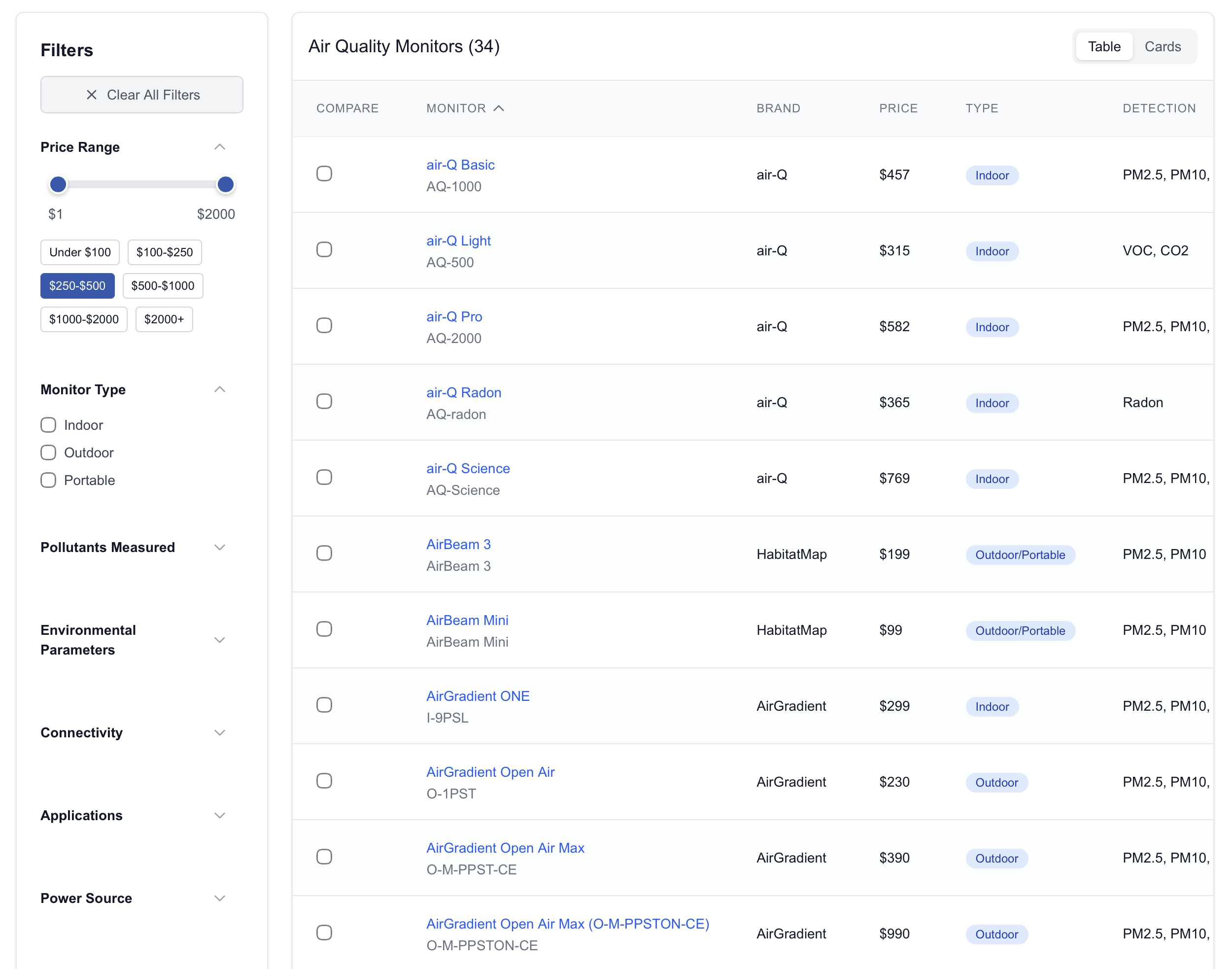Expand the Connectivity filter section
Screen dimensions: 1232x969
pyautogui.click(x=219, y=732)
